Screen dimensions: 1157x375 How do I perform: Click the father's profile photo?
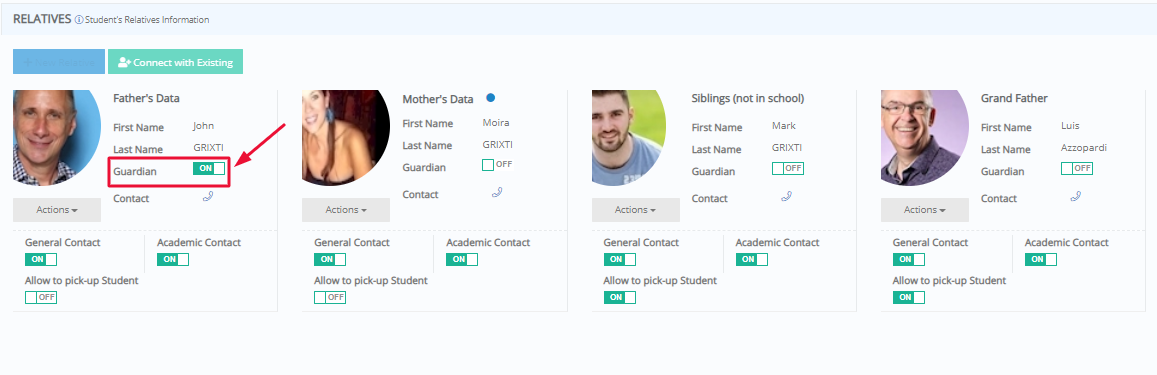tap(57, 137)
